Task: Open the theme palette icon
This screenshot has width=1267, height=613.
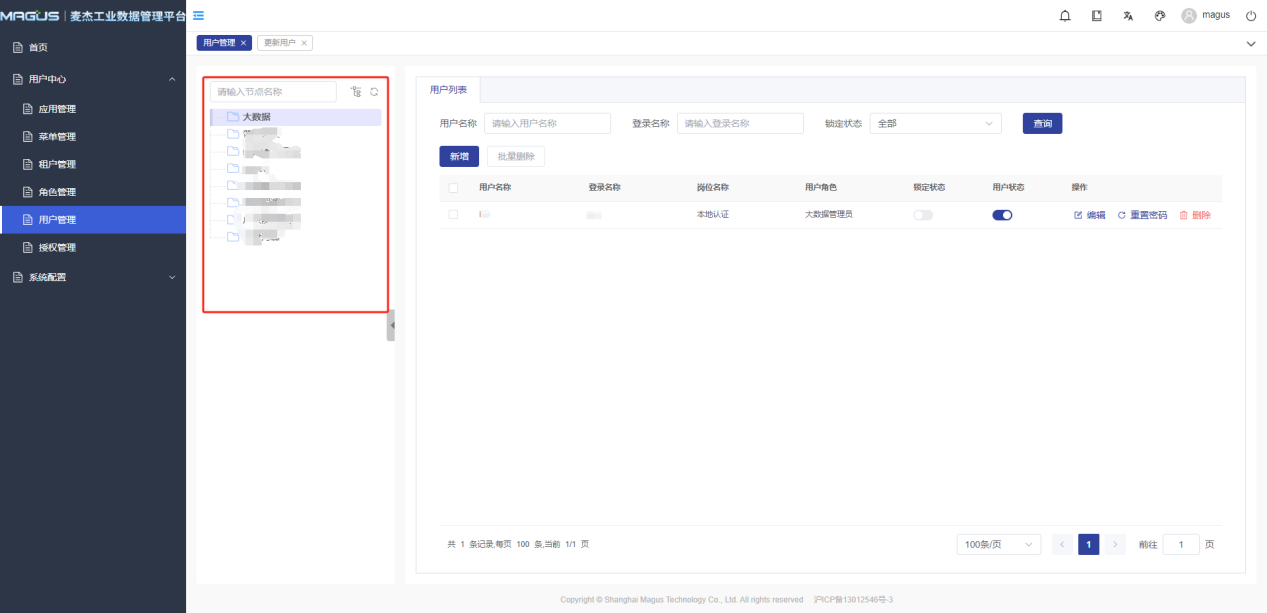Action: point(1160,16)
